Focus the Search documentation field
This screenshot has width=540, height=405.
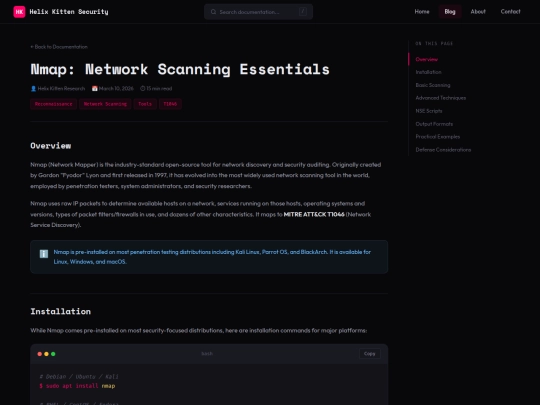coord(258,12)
